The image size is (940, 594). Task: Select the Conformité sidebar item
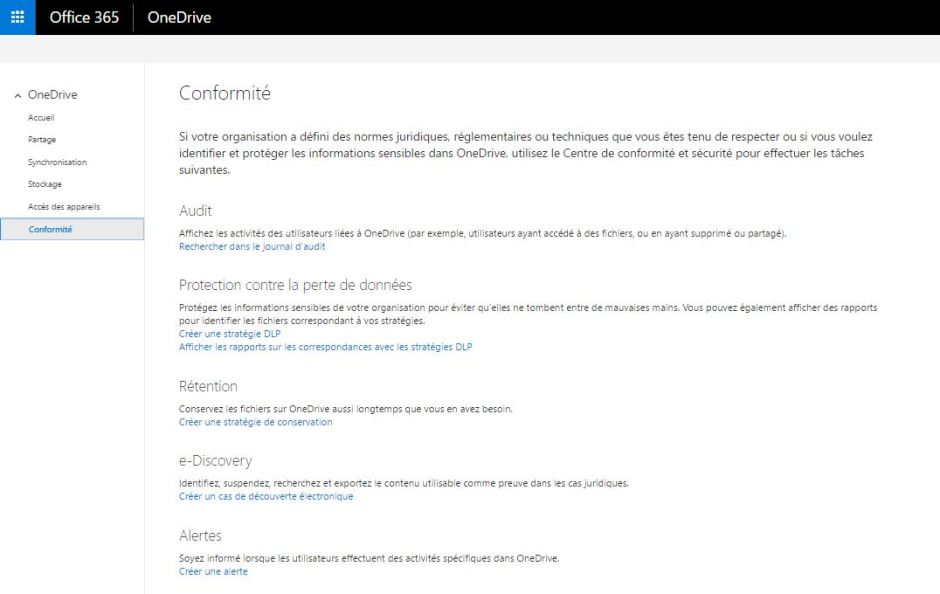[50, 229]
